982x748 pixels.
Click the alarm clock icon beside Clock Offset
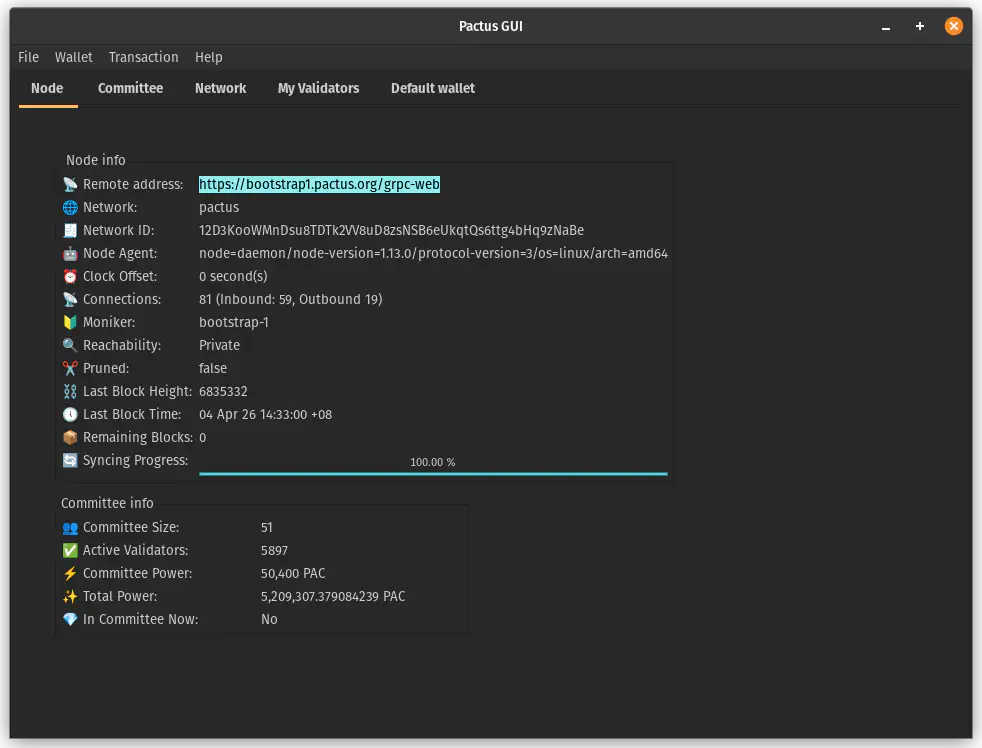point(70,276)
